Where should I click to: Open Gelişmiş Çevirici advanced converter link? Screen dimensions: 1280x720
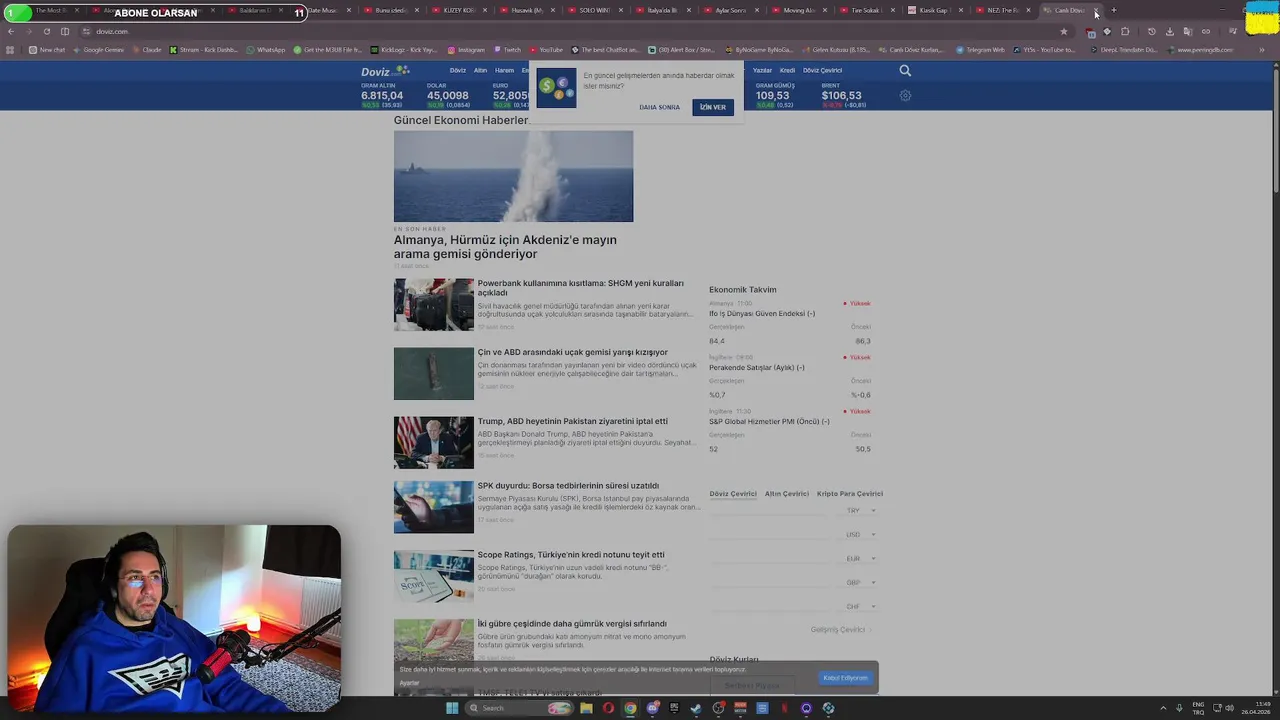tap(840, 630)
